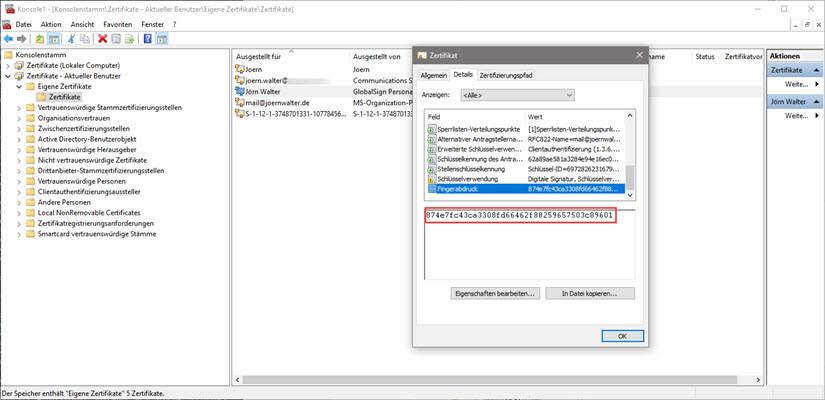
Task: Click the blue Help toolbar icon
Action: pos(147,38)
